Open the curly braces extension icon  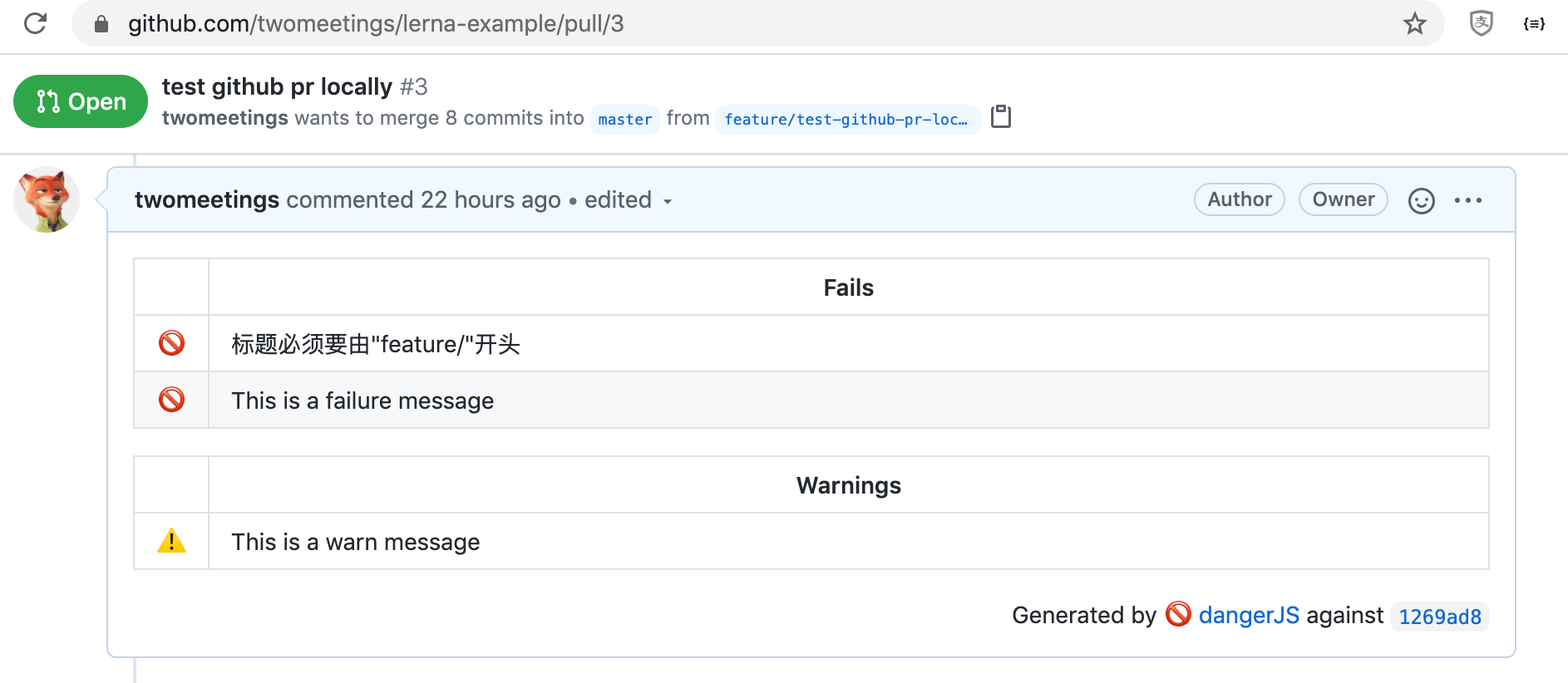point(1534,23)
